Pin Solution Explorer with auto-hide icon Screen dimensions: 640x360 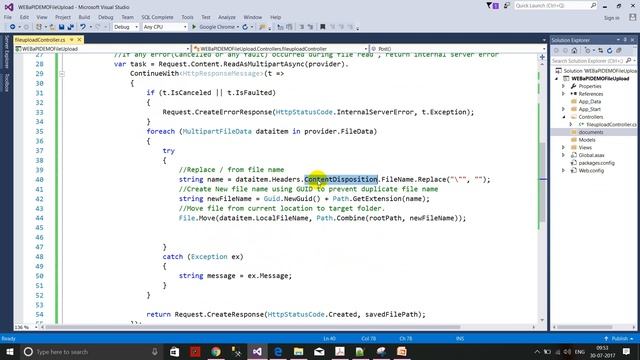(625, 40)
